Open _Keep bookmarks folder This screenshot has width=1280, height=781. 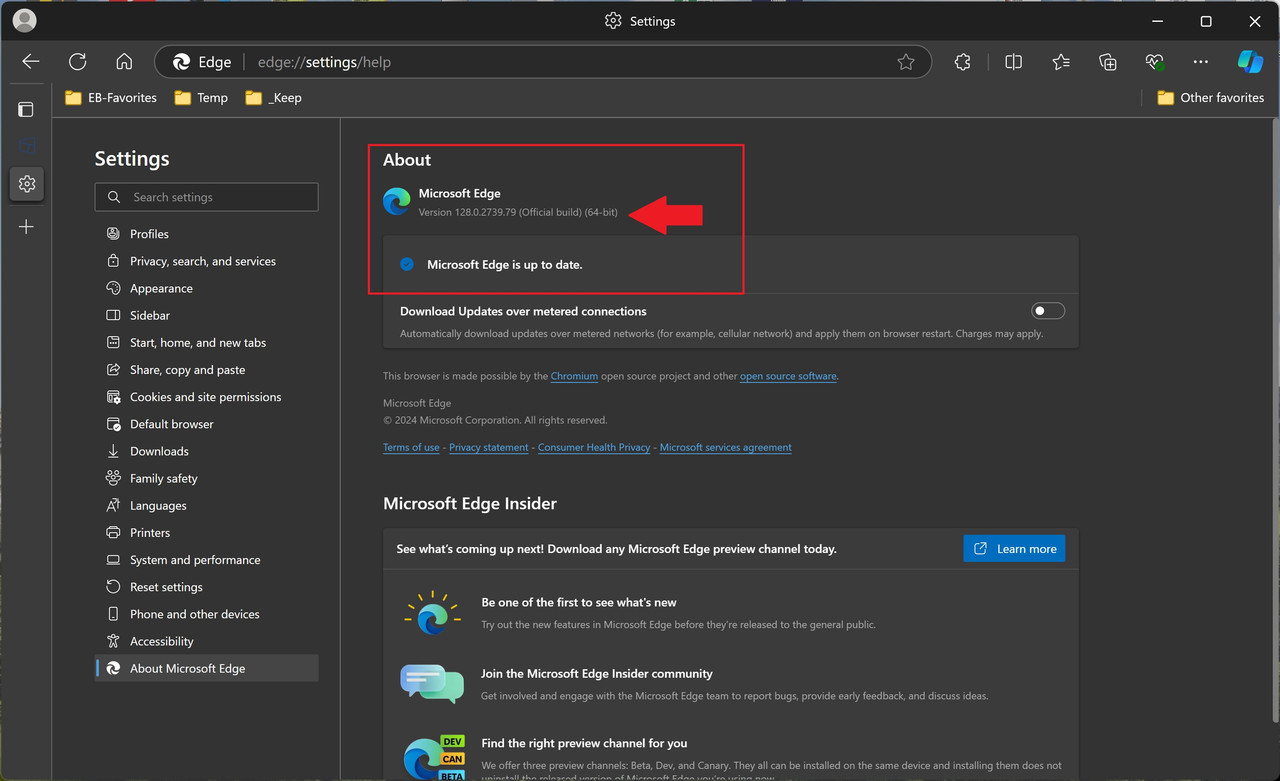[x=273, y=98]
